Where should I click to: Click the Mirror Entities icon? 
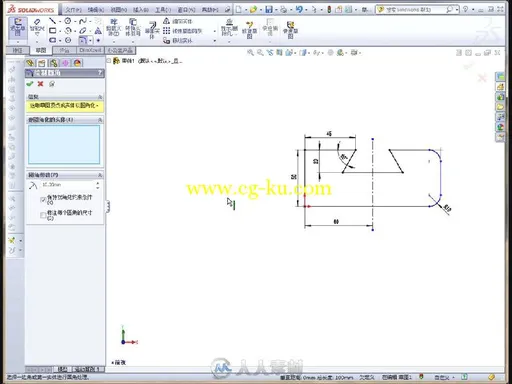click(166, 21)
